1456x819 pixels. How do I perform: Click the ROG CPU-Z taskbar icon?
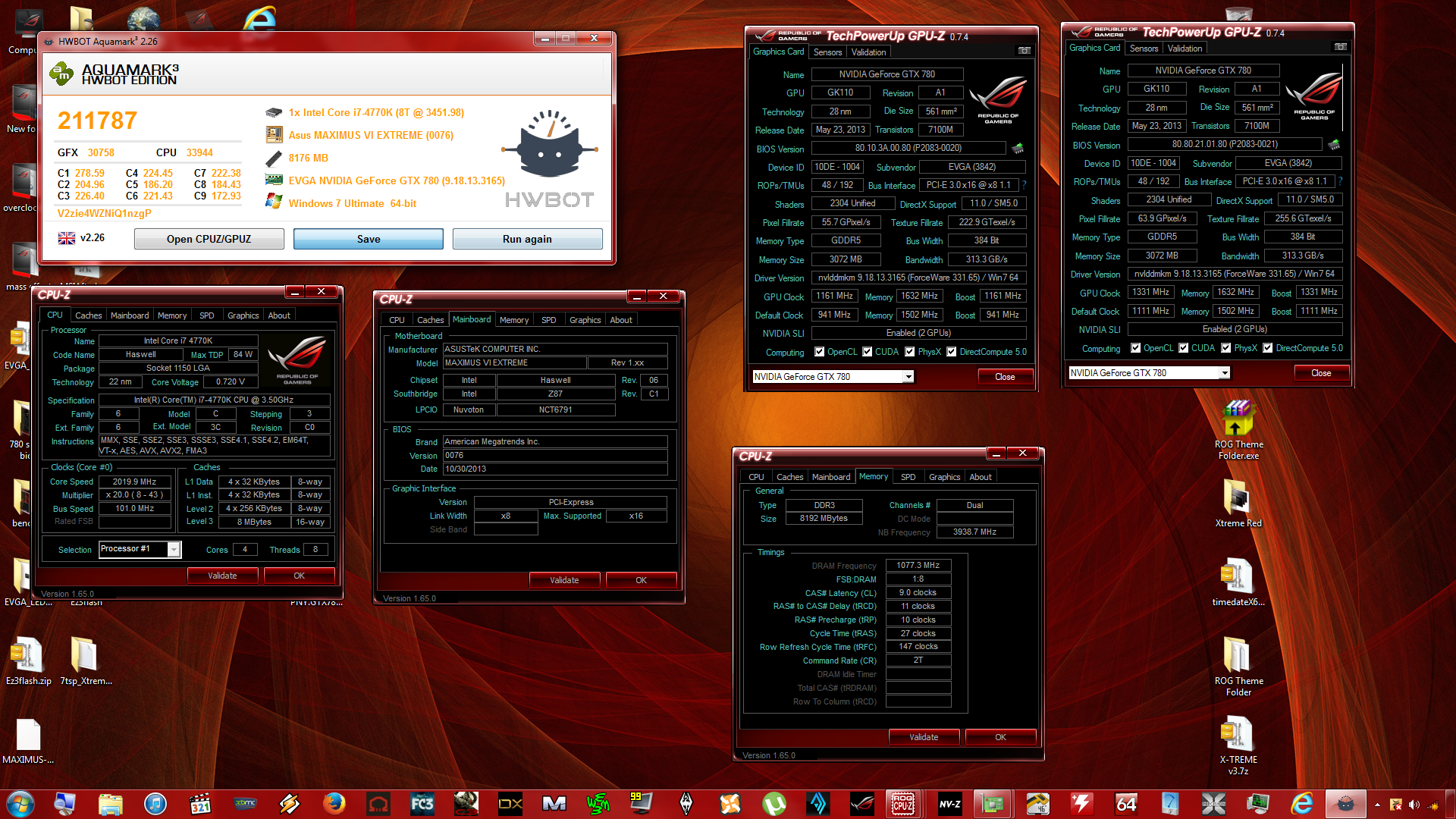coord(902,803)
